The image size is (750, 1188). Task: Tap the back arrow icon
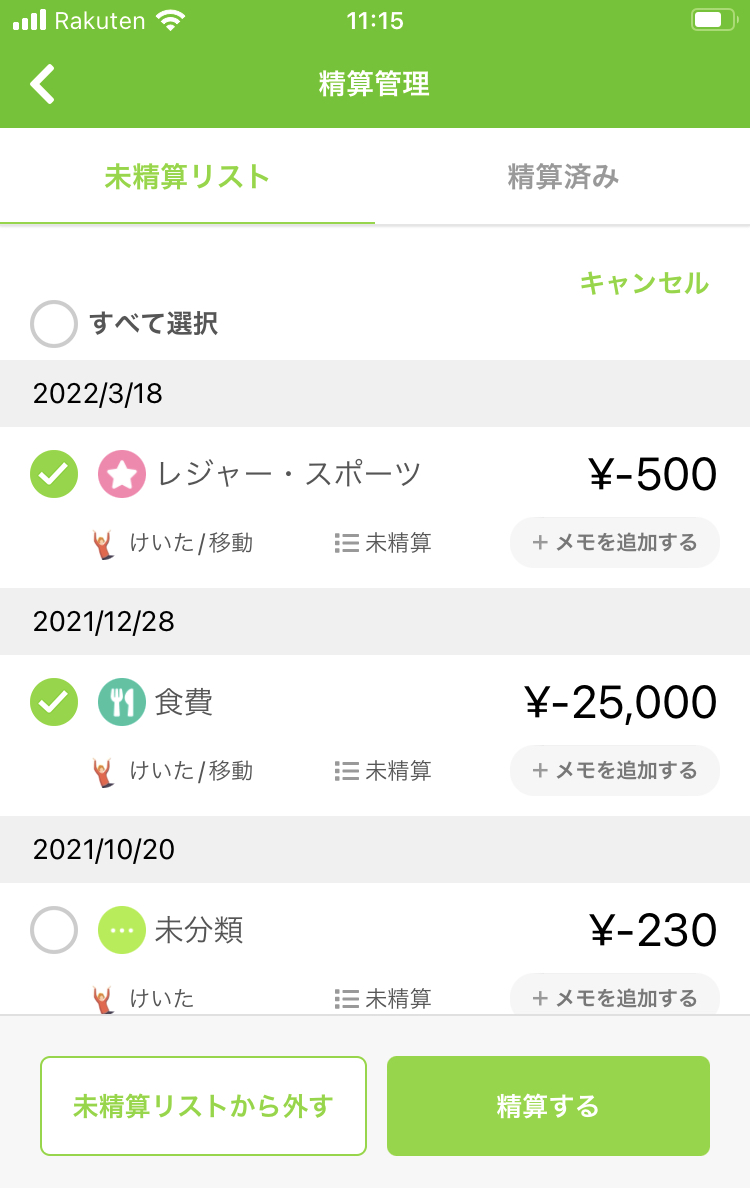[x=42, y=83]
